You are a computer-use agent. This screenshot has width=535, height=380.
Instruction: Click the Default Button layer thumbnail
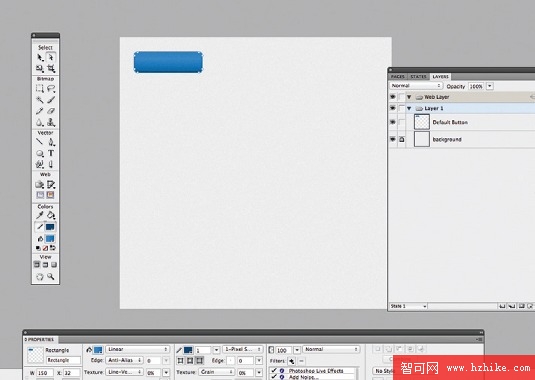click(422, 122)
